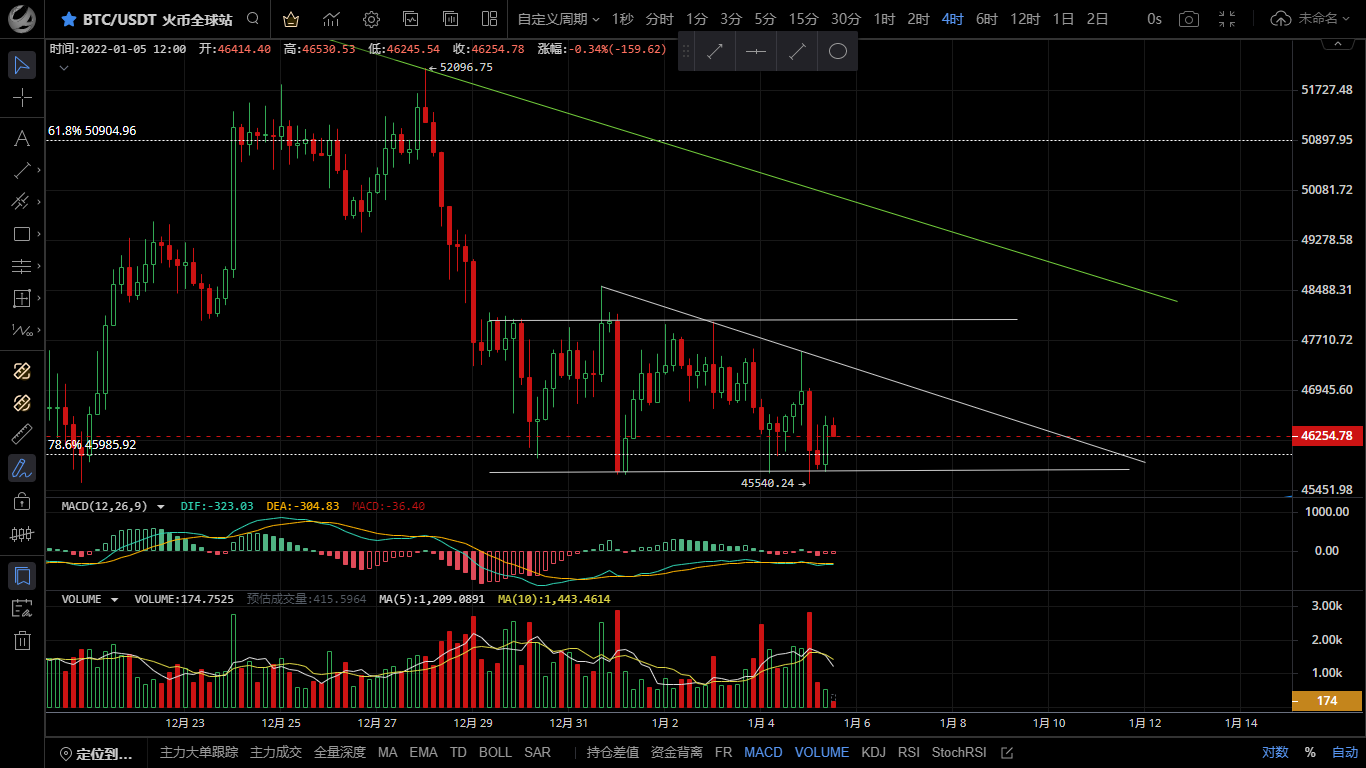Switch to the 1时 timeframe
This screenshot has height=768, width=1366.
pos(884,19)
